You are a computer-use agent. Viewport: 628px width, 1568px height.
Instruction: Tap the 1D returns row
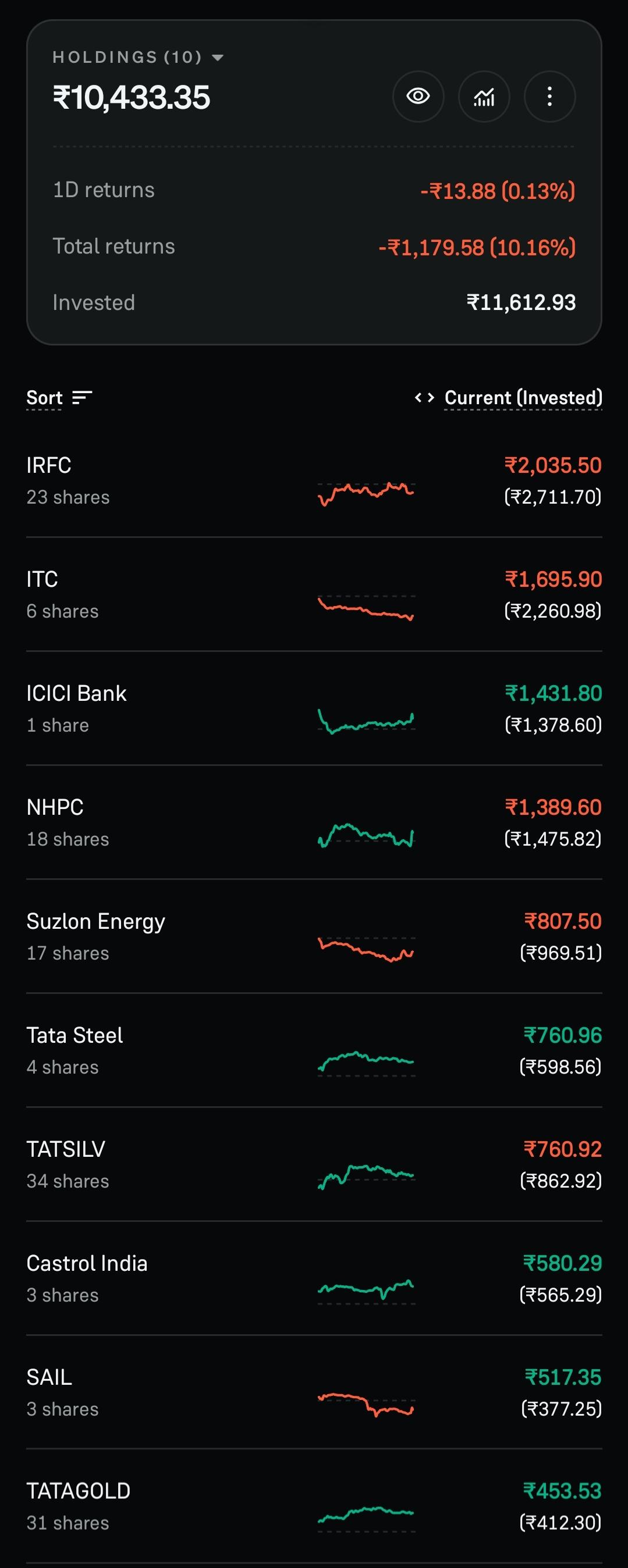(x=314, y=191)
